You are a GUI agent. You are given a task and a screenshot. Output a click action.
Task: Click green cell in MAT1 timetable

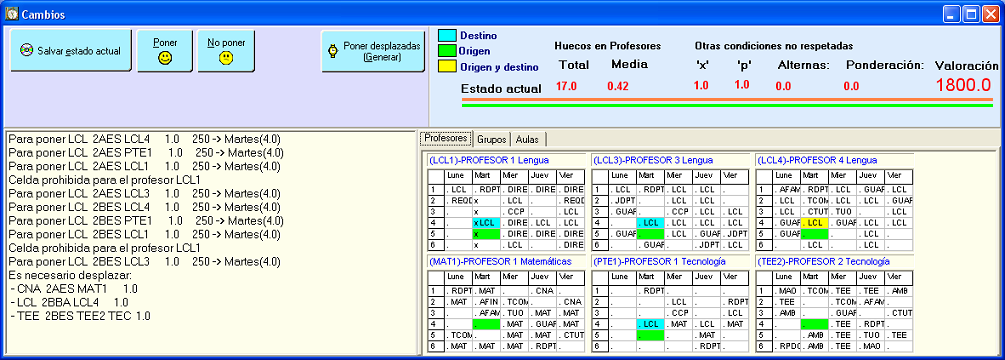coord(485,324)
